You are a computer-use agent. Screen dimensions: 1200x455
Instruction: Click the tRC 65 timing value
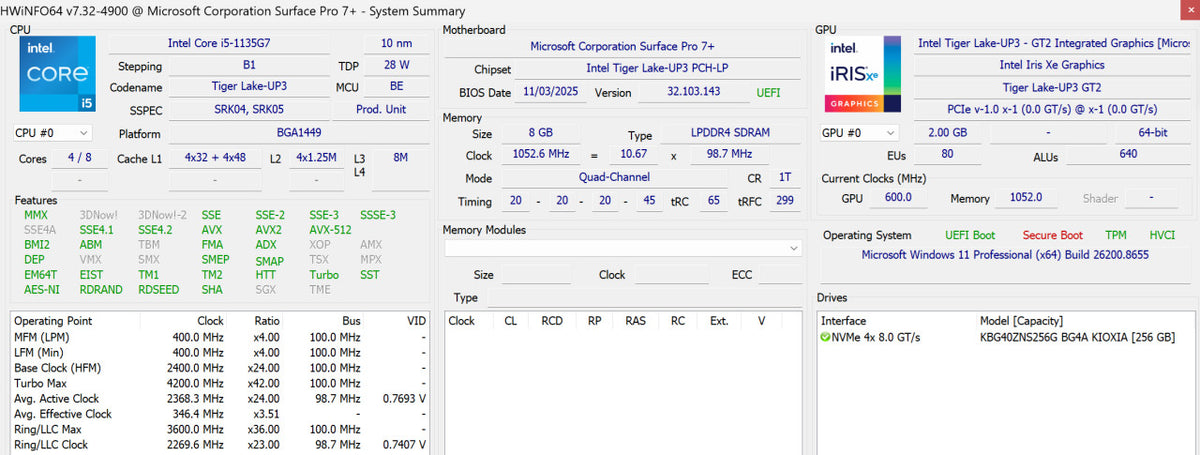click(x=714, y=201)
